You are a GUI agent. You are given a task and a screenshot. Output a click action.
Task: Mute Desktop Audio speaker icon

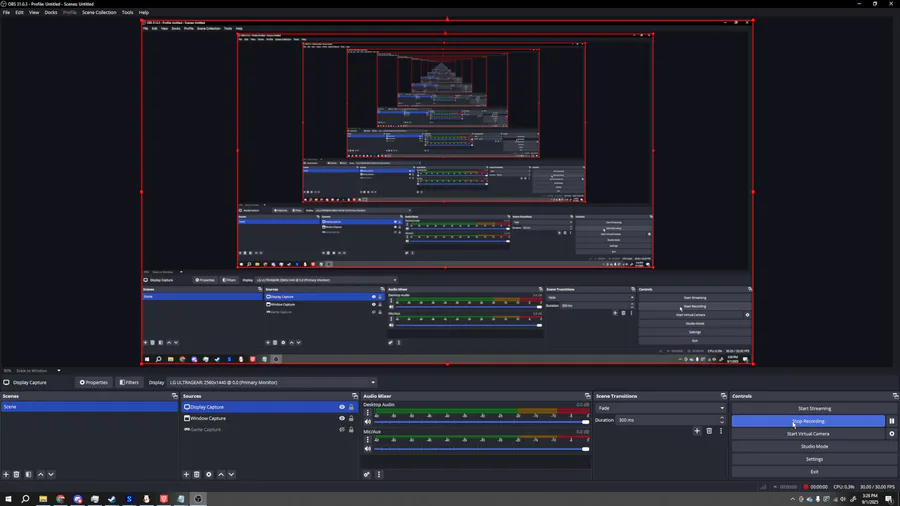368,422
